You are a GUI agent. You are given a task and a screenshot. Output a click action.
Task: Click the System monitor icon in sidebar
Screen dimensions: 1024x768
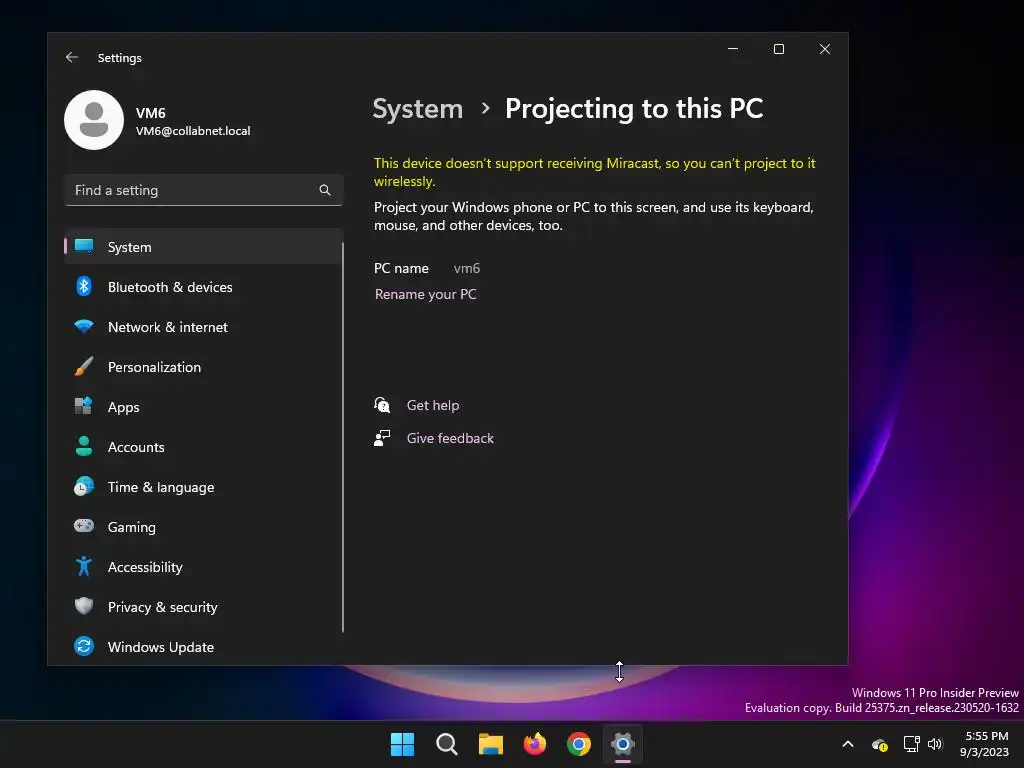(84, 246)
